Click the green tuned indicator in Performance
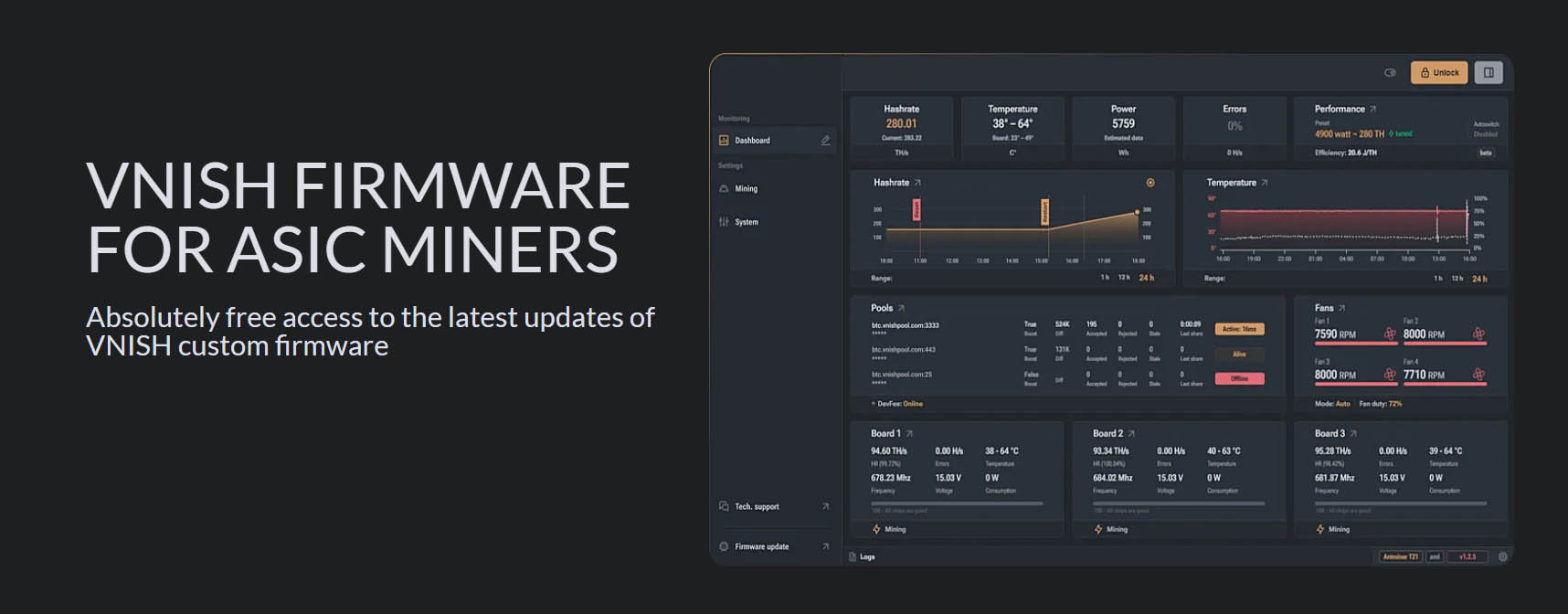This screenshot has width=1568, height=614. pyautogui.click(x=1401, y=134)
